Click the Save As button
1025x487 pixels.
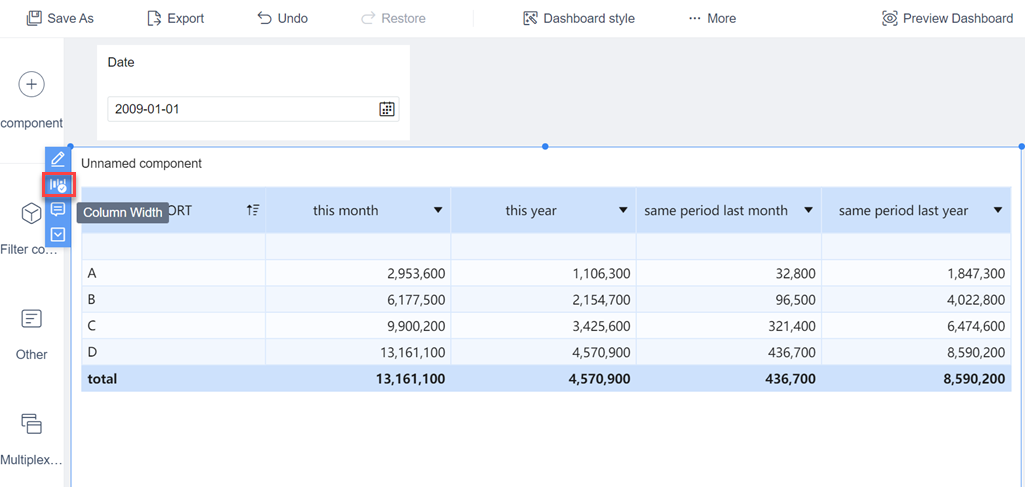point(60,18)
